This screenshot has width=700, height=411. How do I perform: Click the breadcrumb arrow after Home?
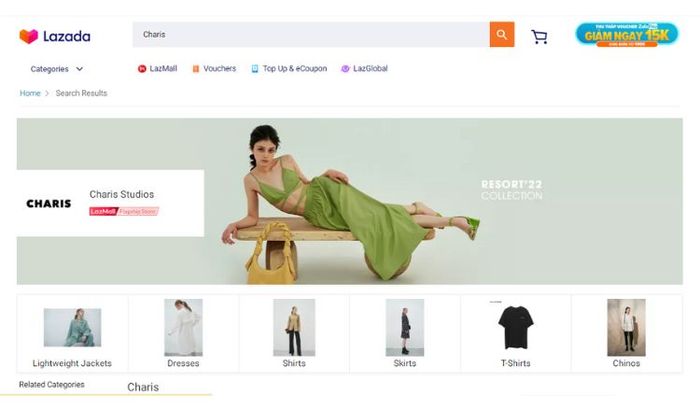(47, 93)
